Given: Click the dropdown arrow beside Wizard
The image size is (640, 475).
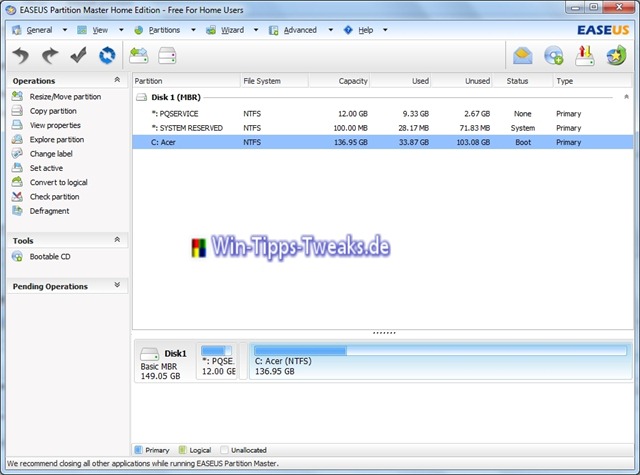Looking at the screenshot, I should point(256,30).
